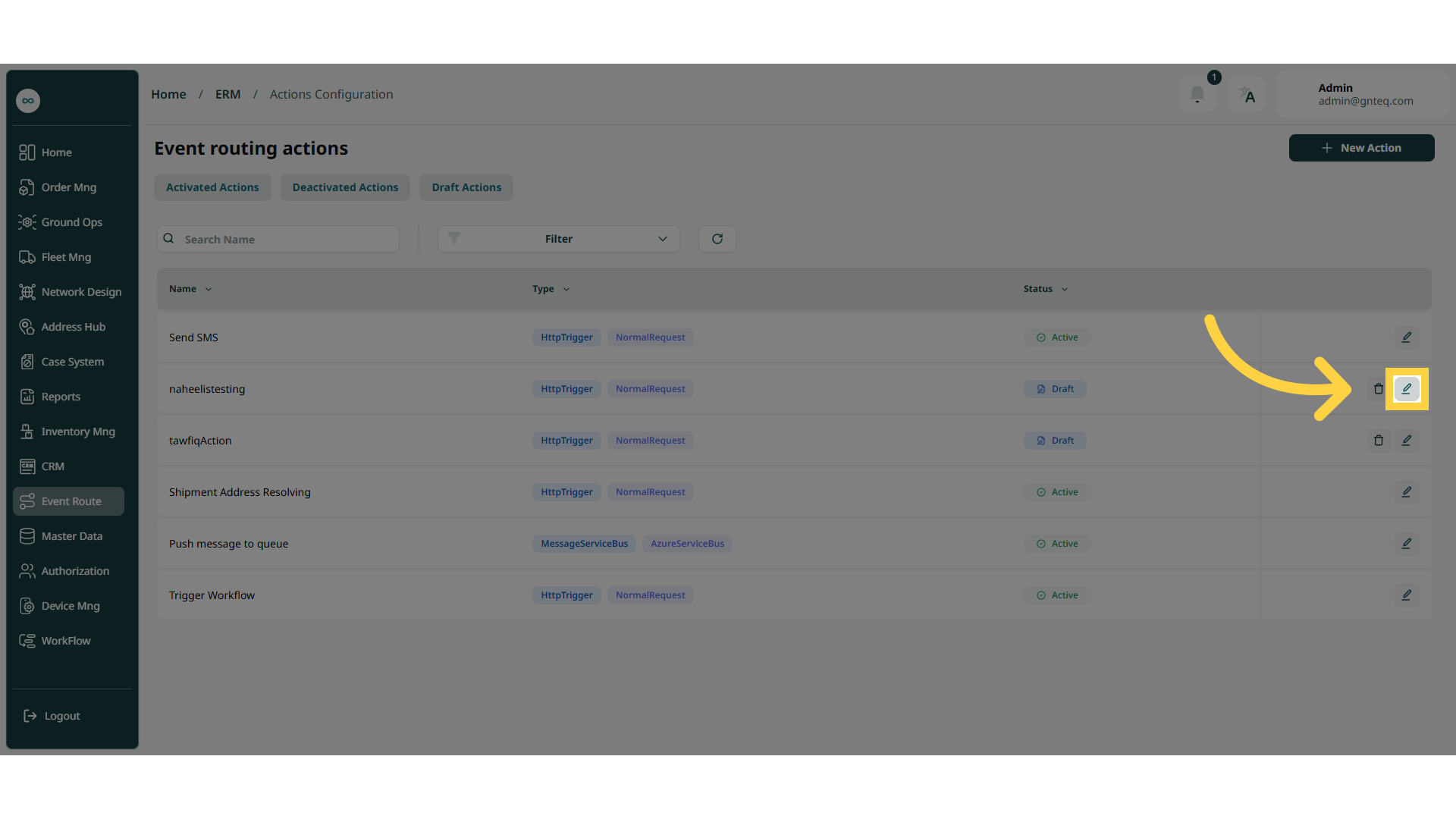Image resolution: width=1456 pixels, height=819 pixels.
Task: Select Trigger Workflow name
Action: point(212,595)
